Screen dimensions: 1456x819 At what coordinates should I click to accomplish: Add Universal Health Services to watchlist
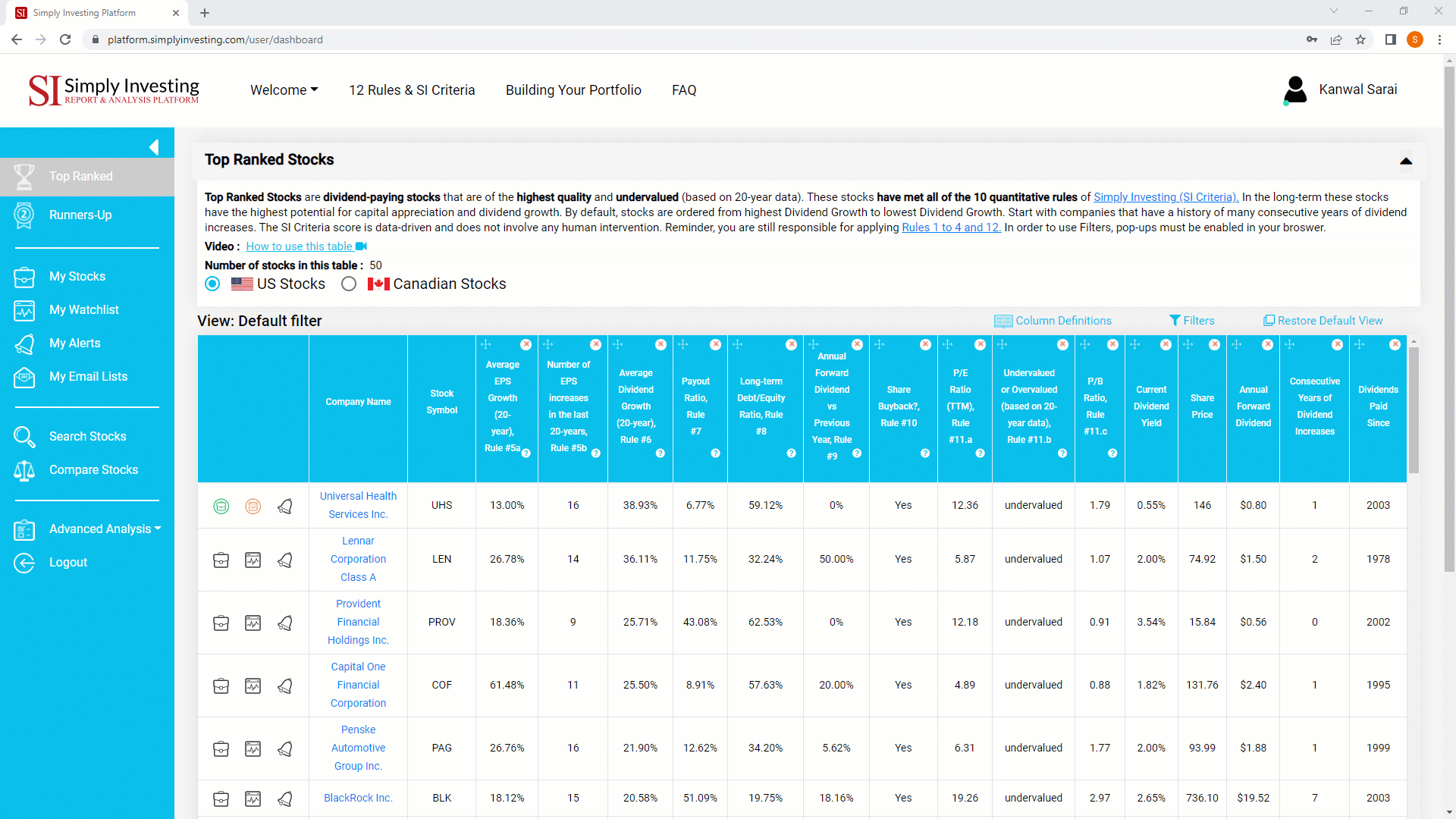[x=253, y=506]
